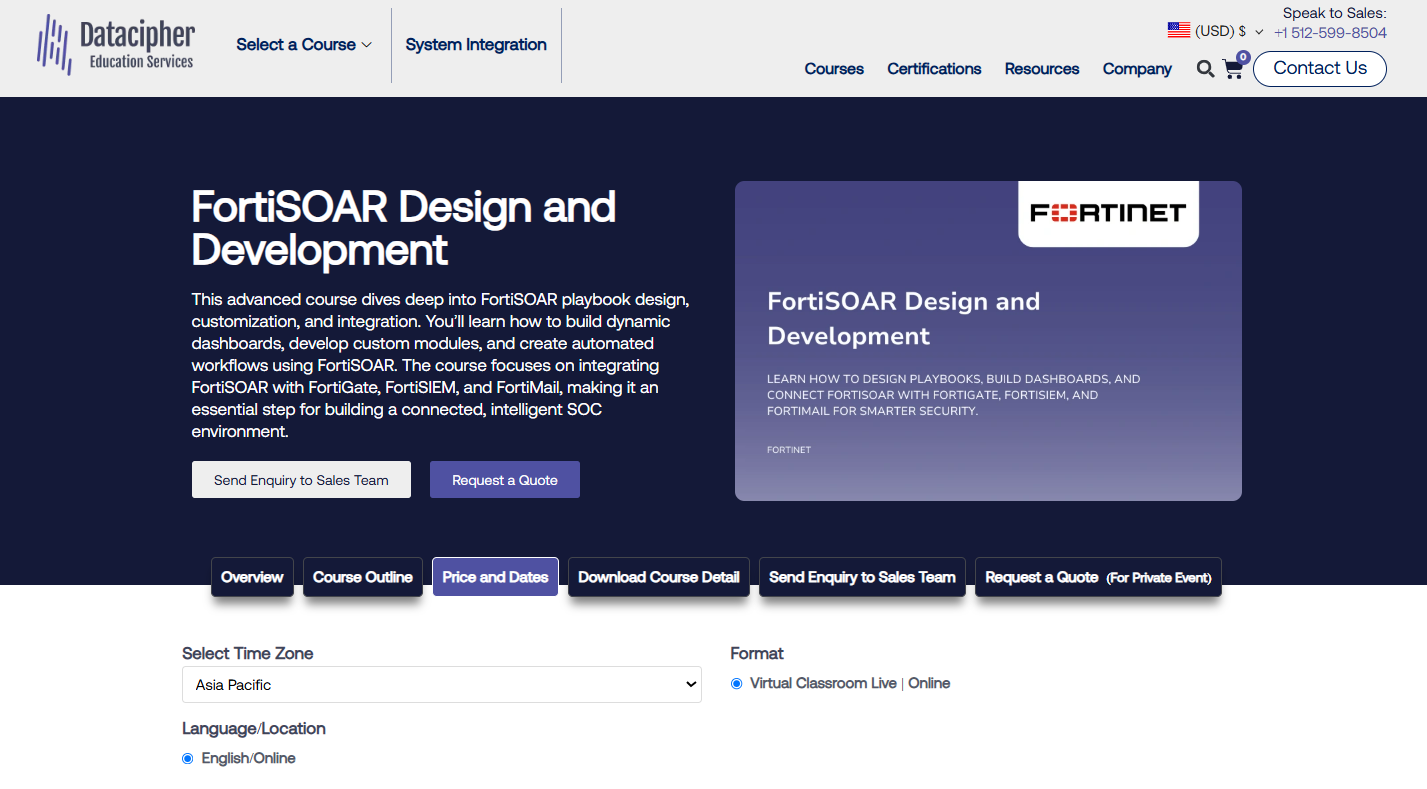Open the Select Time Zone combo box

coord(442,685)
